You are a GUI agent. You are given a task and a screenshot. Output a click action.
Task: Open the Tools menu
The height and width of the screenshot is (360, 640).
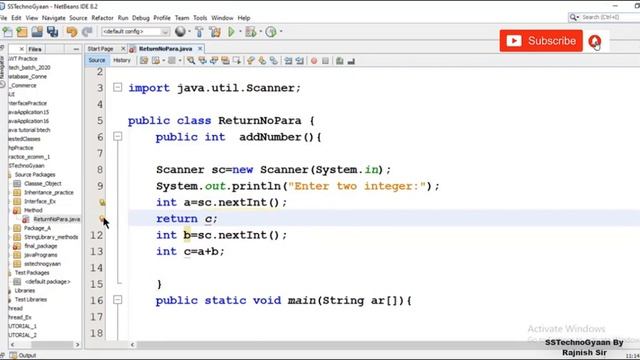click(x=200, y=18)
